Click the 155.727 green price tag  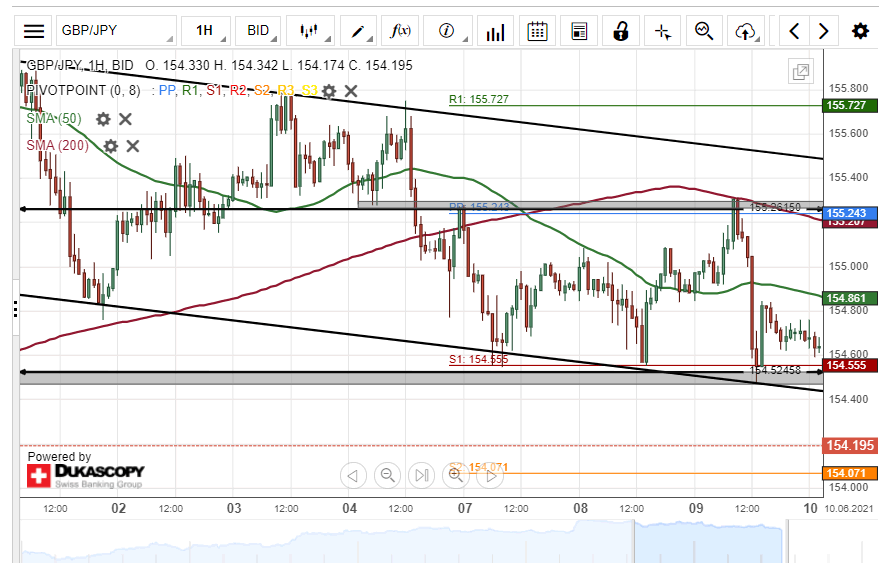pos(850,106)
